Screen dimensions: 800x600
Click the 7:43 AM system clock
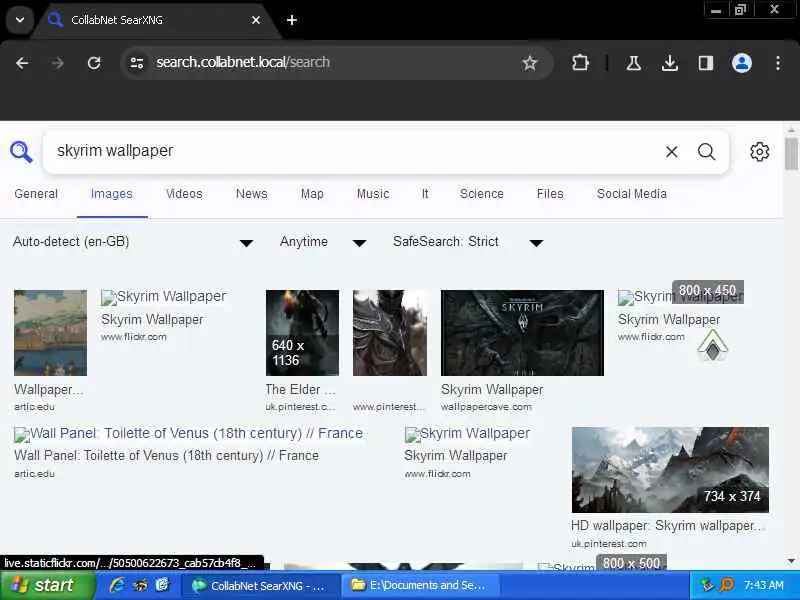[763, 585]
